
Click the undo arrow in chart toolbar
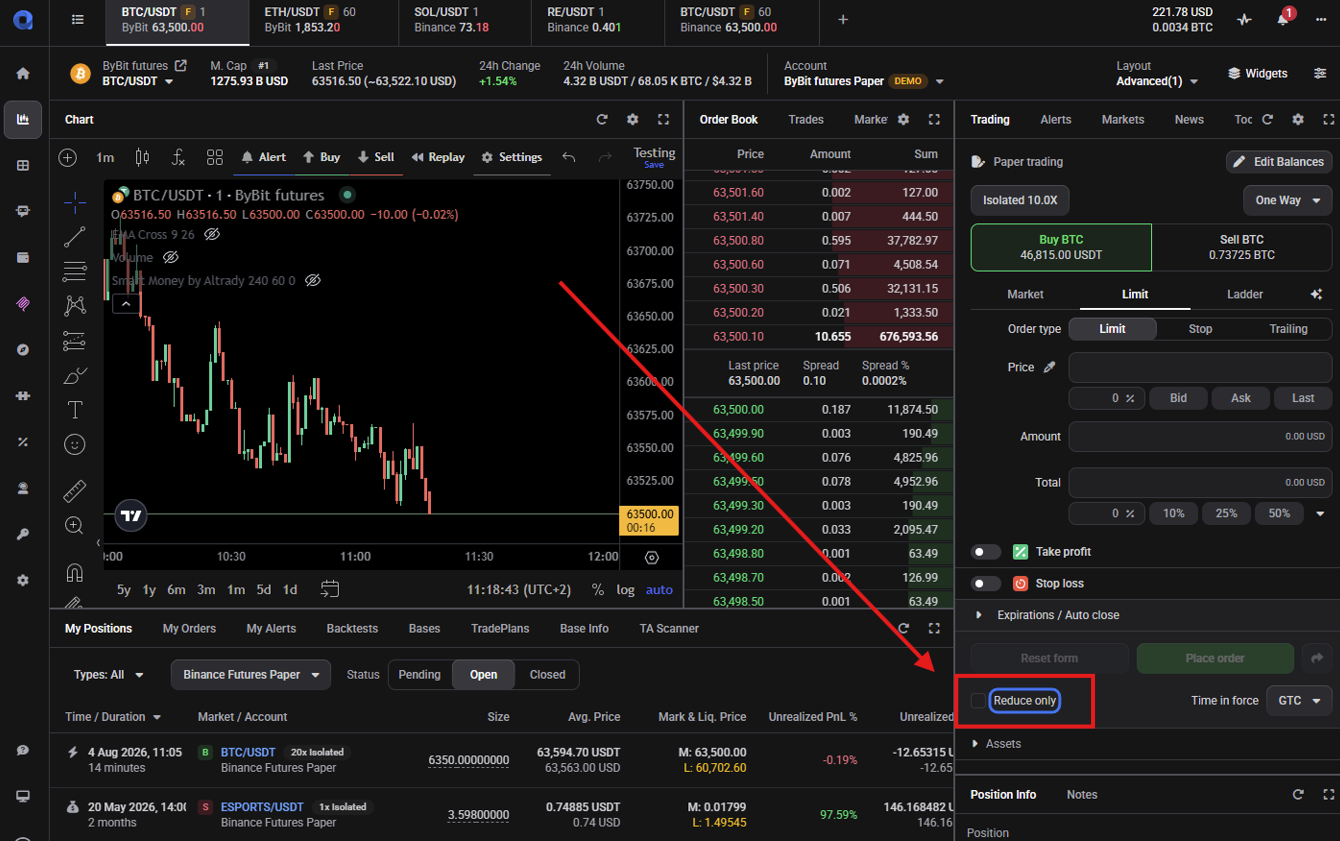tap(569, 157)
